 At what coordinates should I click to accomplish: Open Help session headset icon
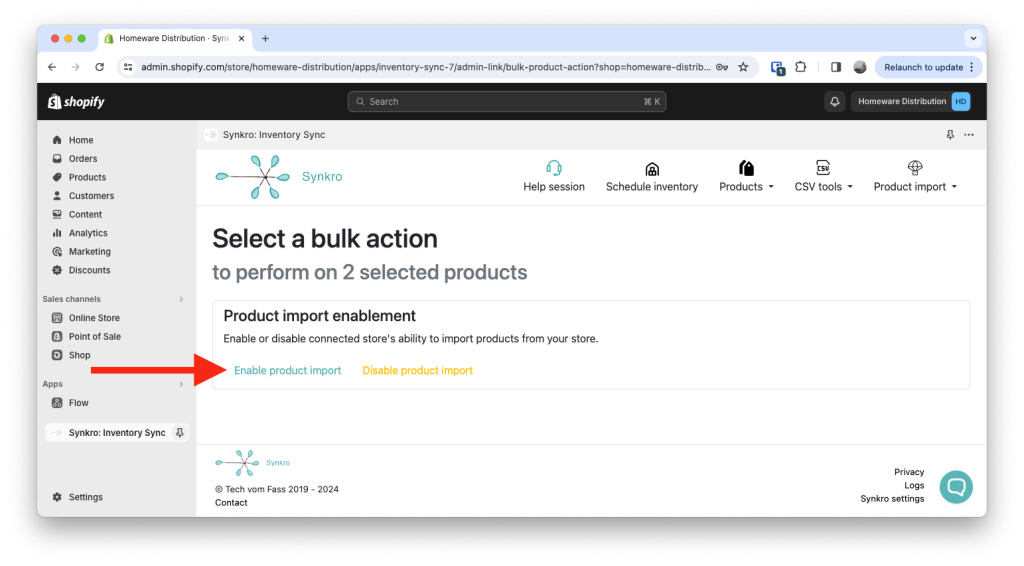(x=554, y=168)
